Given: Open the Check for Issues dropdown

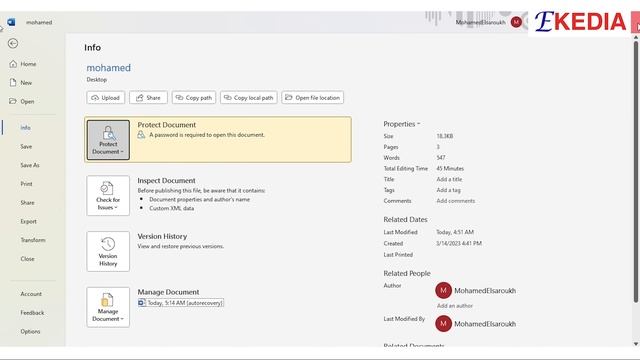Looking at the screenshot, I should pos(108,196).
